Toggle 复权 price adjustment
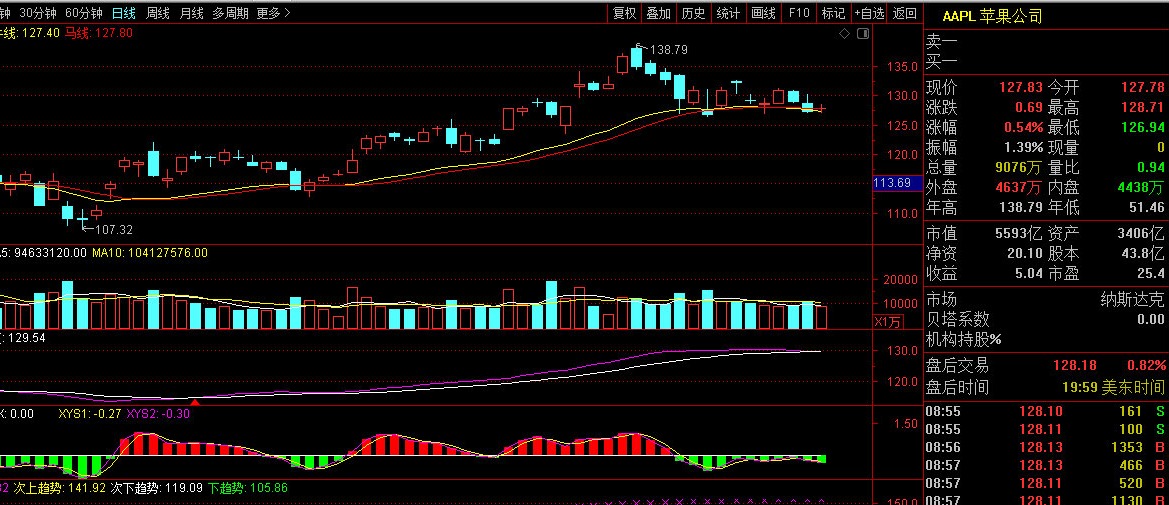This screenshot has height=505, width=1169. click(624, 13)
